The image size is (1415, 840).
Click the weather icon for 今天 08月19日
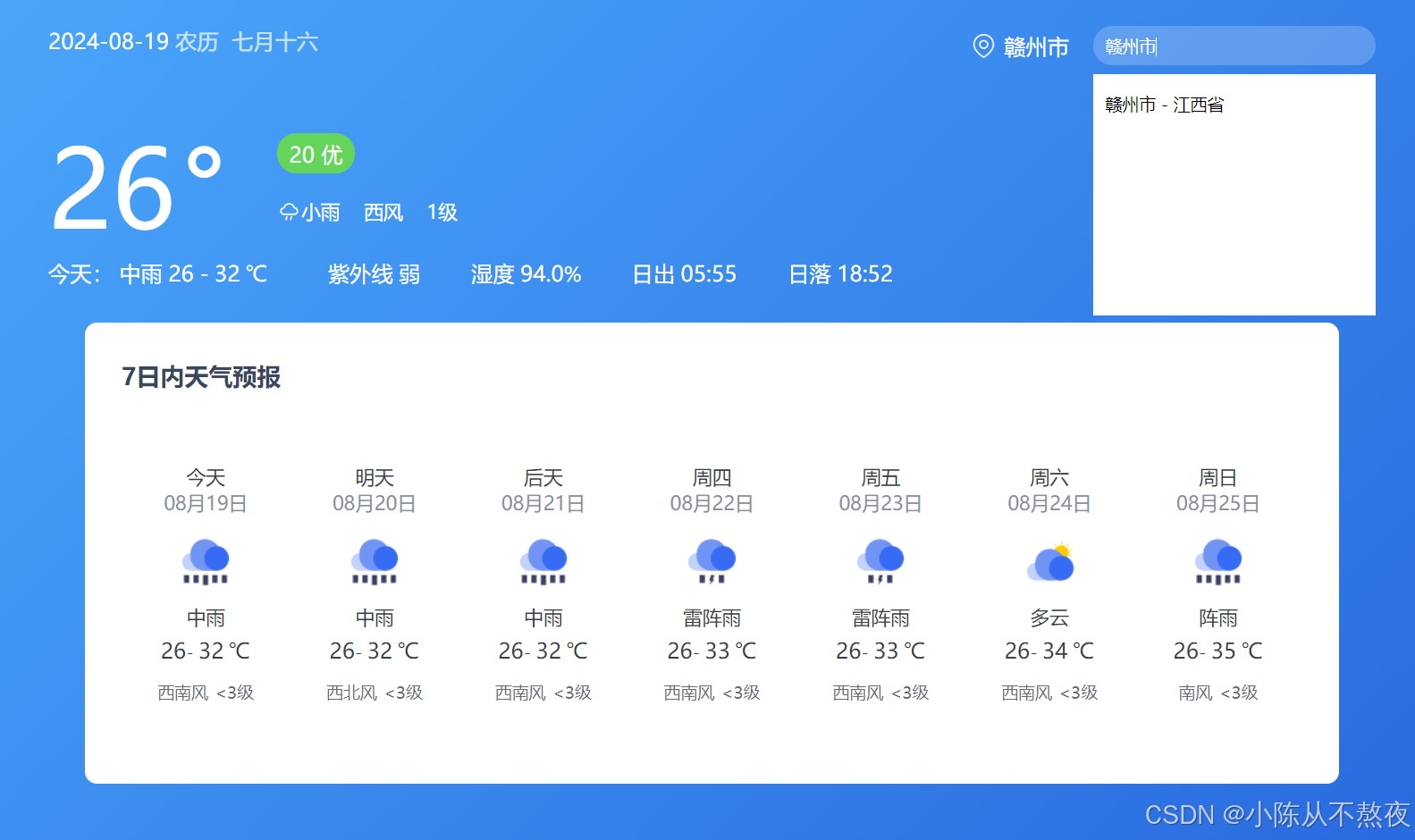point(206,561)
